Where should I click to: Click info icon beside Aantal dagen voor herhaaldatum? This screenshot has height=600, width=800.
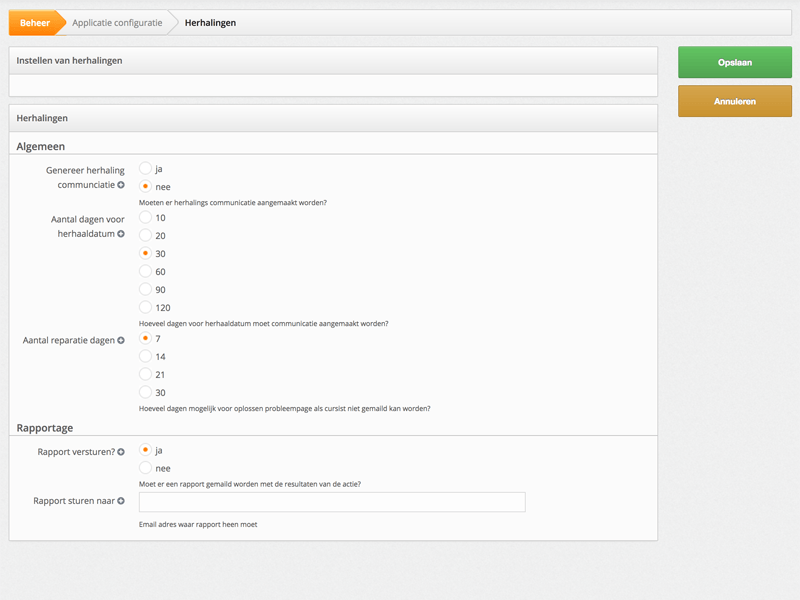click(x=121, y=234)
